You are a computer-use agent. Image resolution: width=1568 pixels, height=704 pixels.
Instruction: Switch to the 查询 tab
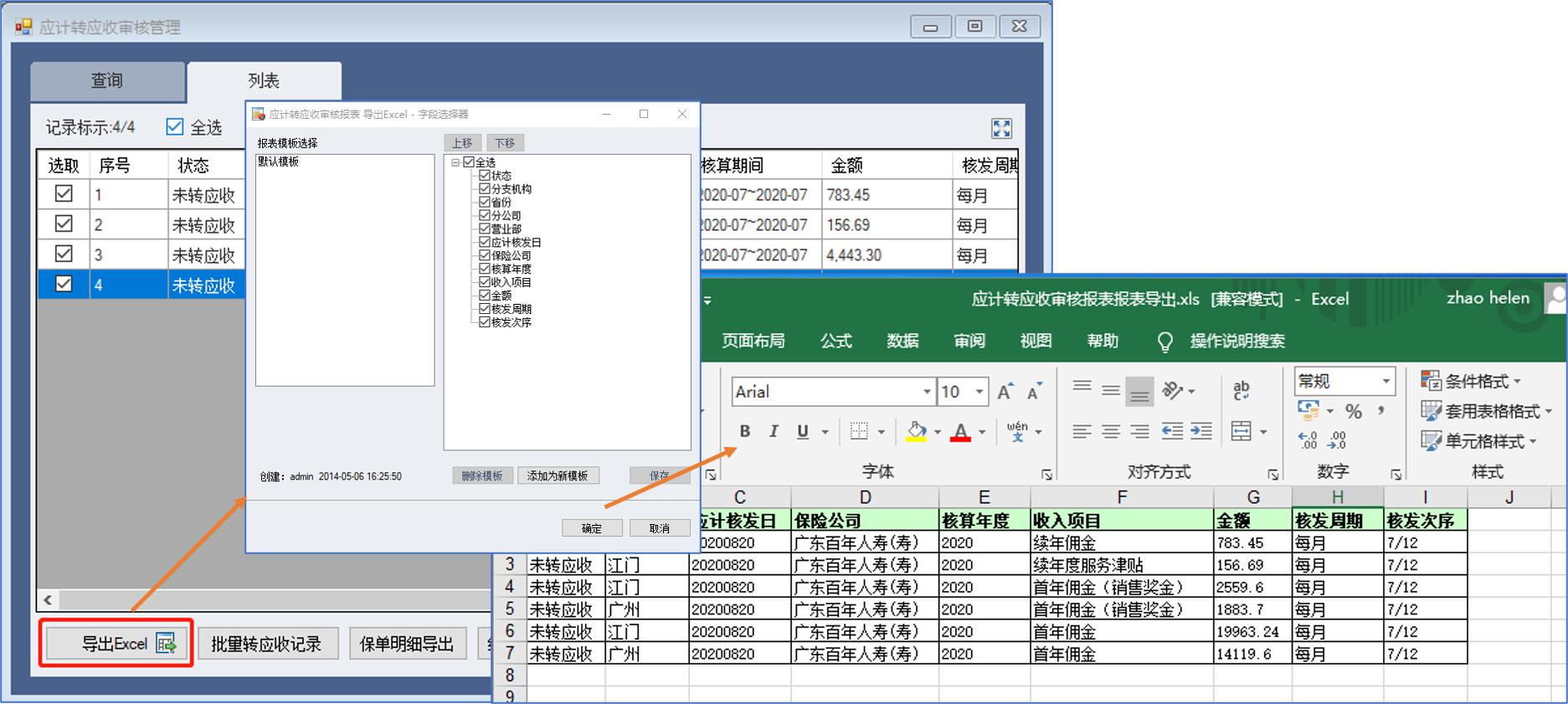click(107, 81)
